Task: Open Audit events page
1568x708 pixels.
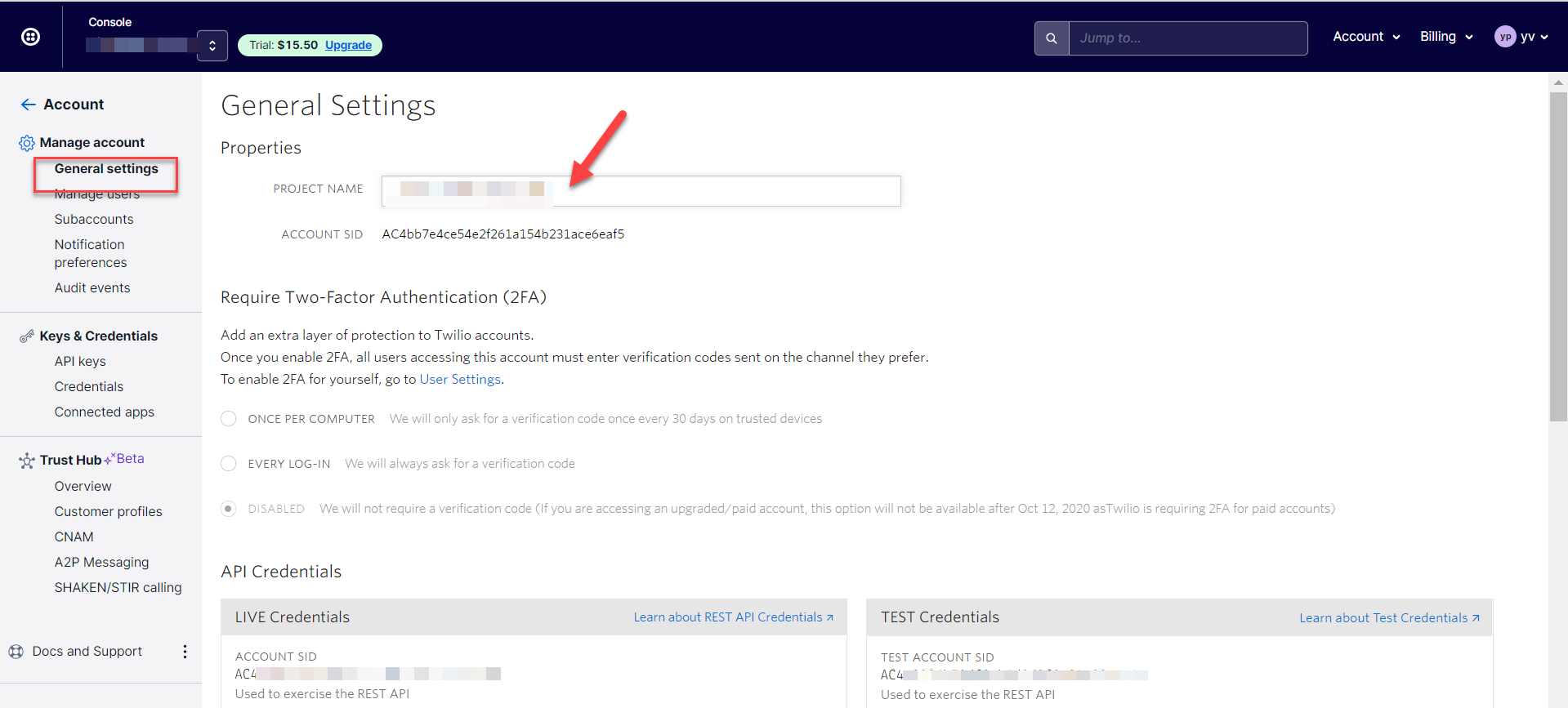Action: click(92, 288)
